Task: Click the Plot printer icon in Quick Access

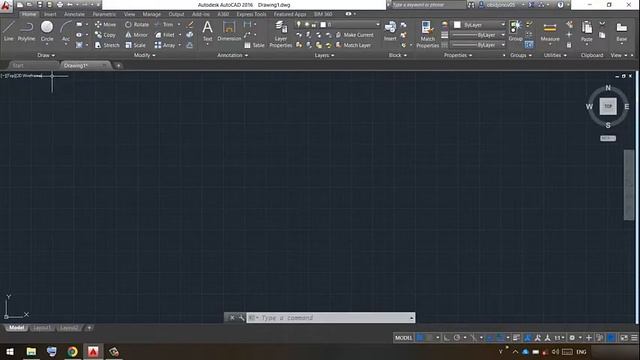Action: [60, 5]
